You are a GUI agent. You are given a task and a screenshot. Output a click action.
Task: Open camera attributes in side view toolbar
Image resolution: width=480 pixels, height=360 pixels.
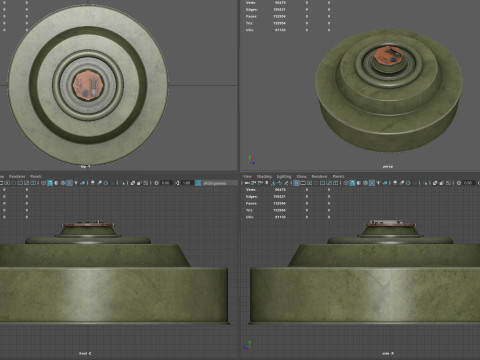[x=260, y=183]
